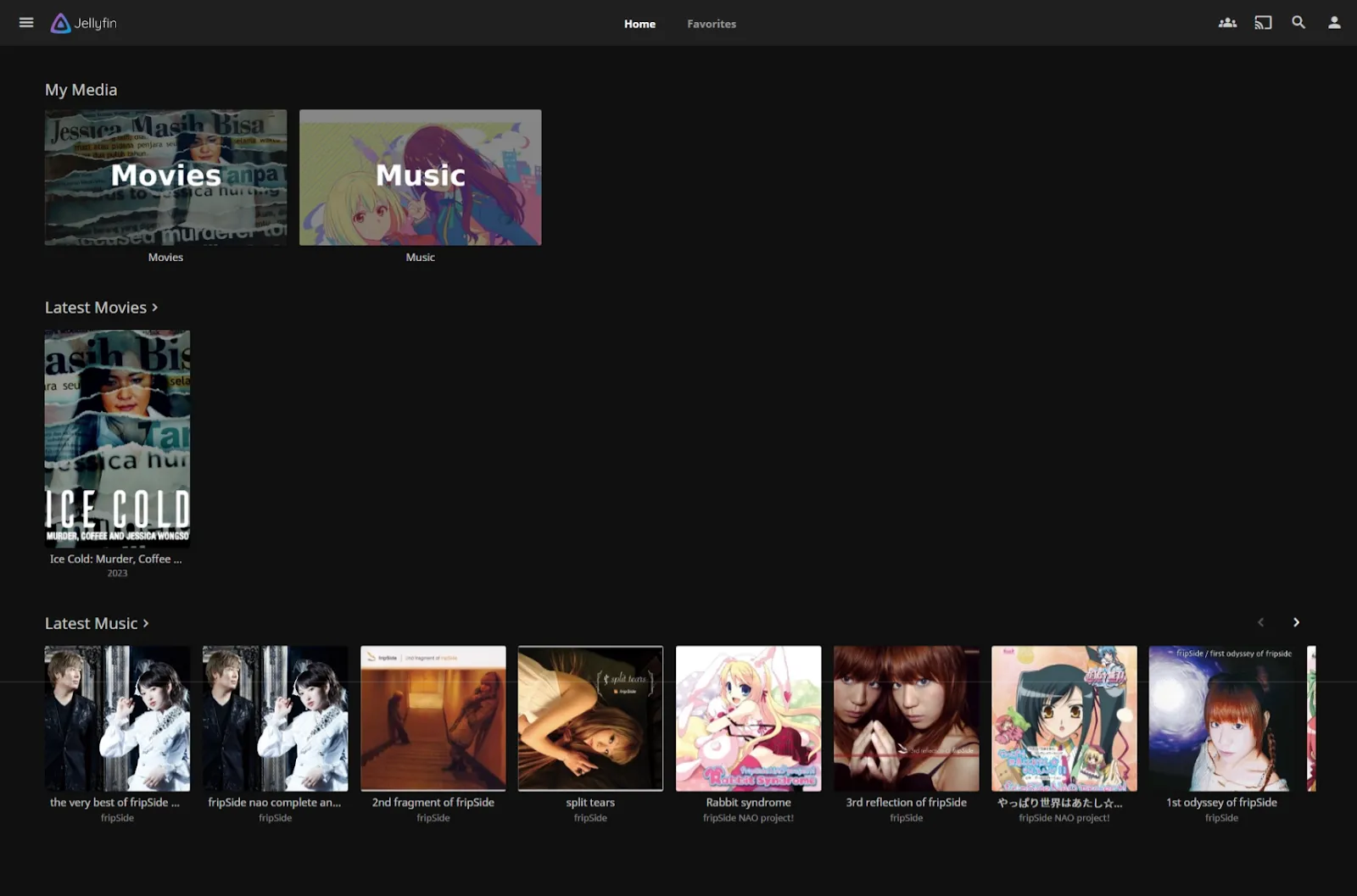Click the split tears title text
Viewport: 1357px width, 896px height.
(590, 802)
